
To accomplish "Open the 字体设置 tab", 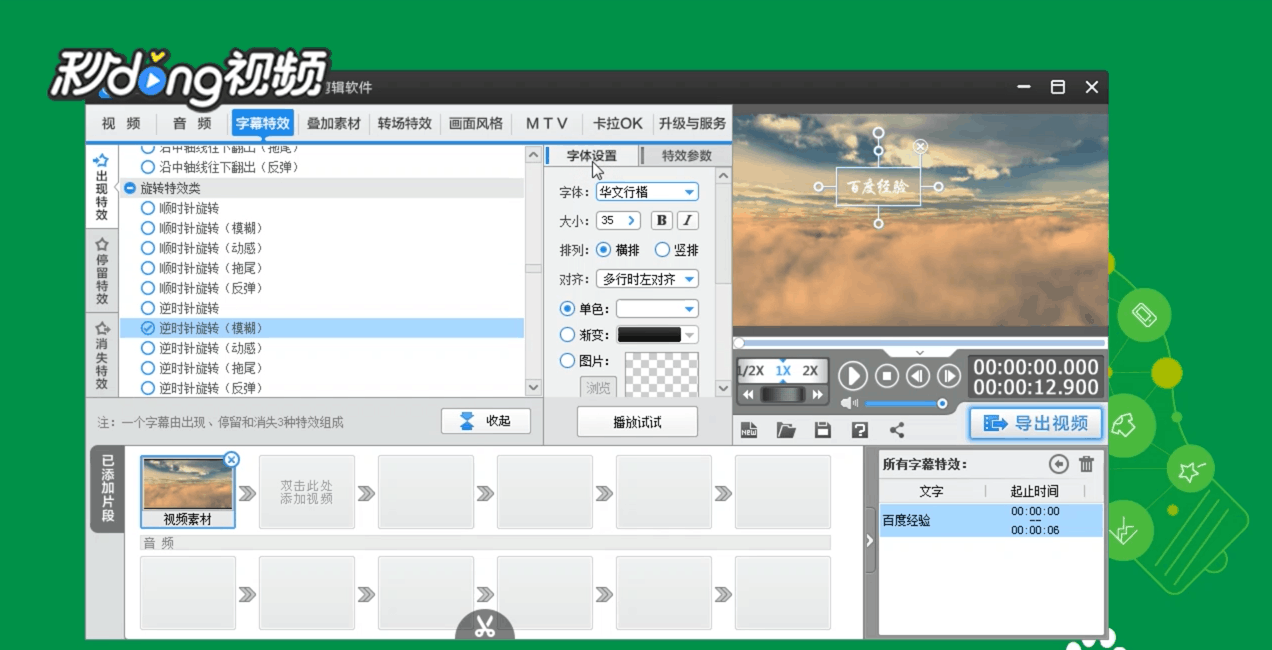I will [x=592, y=156].
